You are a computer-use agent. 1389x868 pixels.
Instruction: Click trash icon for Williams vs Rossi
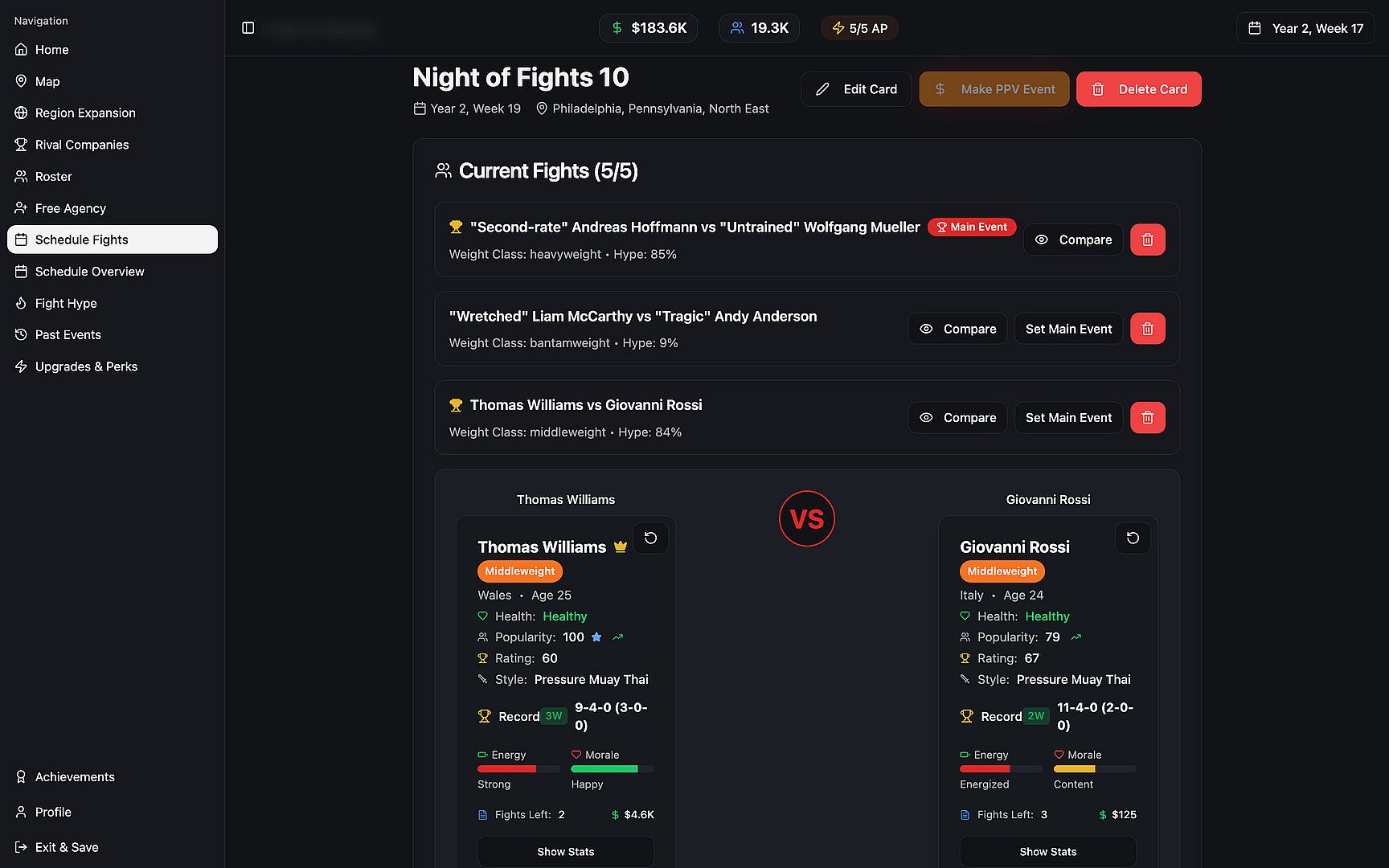click(x=1147, y=418)
